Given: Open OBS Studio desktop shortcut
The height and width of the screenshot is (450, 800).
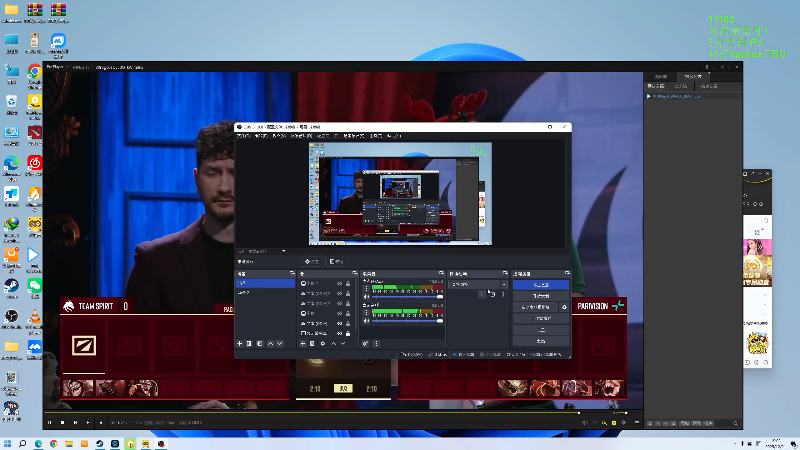Looking at the screenshot, I should 11,319.
